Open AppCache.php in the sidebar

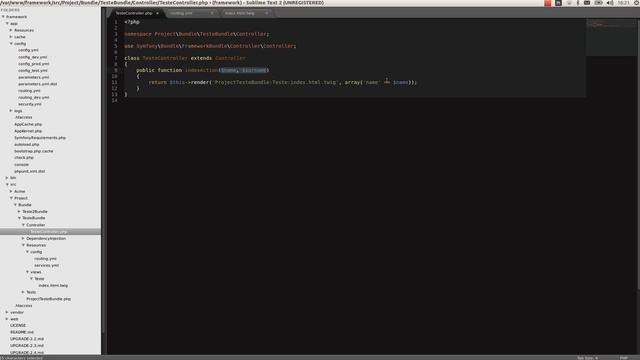point(28,124)
